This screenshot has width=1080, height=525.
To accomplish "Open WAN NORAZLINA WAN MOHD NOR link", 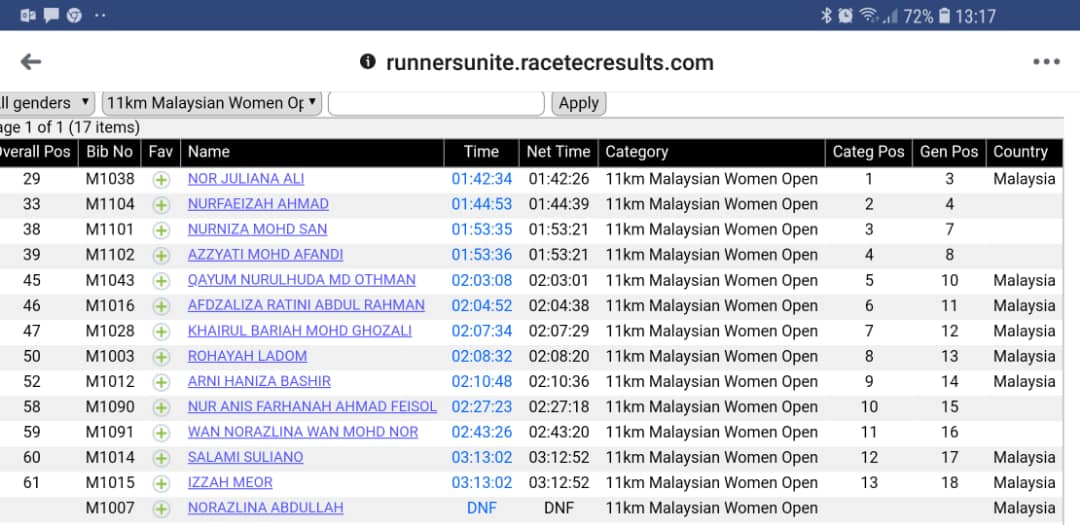I will [302, 432].
